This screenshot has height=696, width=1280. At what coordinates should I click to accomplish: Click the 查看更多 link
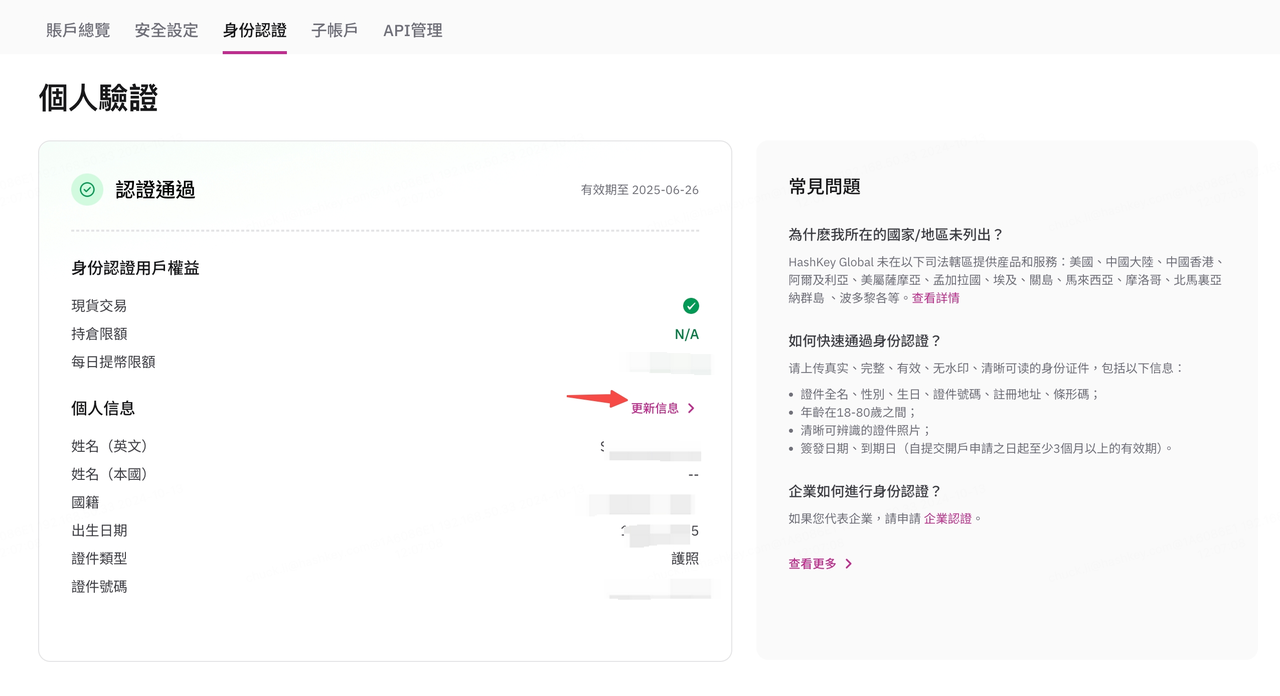point(812,564)
